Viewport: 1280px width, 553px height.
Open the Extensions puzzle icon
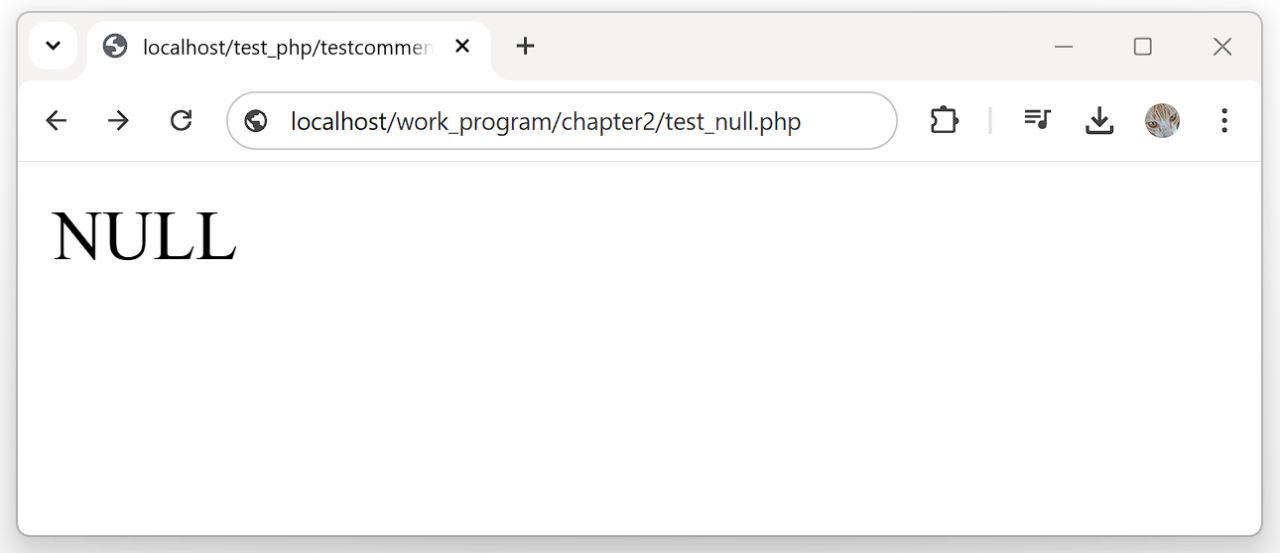(944, 121)
